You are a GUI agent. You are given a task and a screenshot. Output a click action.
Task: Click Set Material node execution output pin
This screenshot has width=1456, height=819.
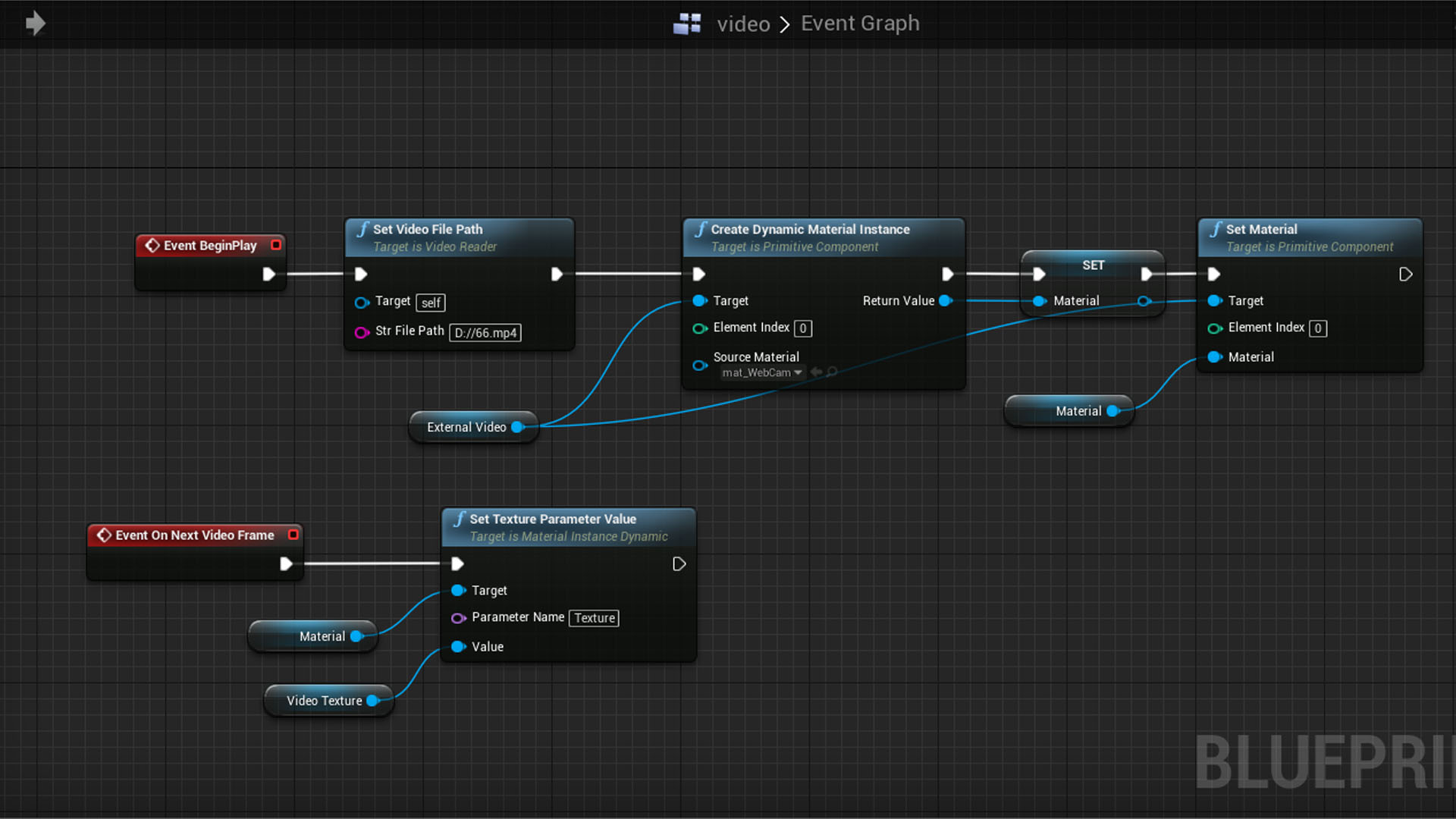[1405, 275]
